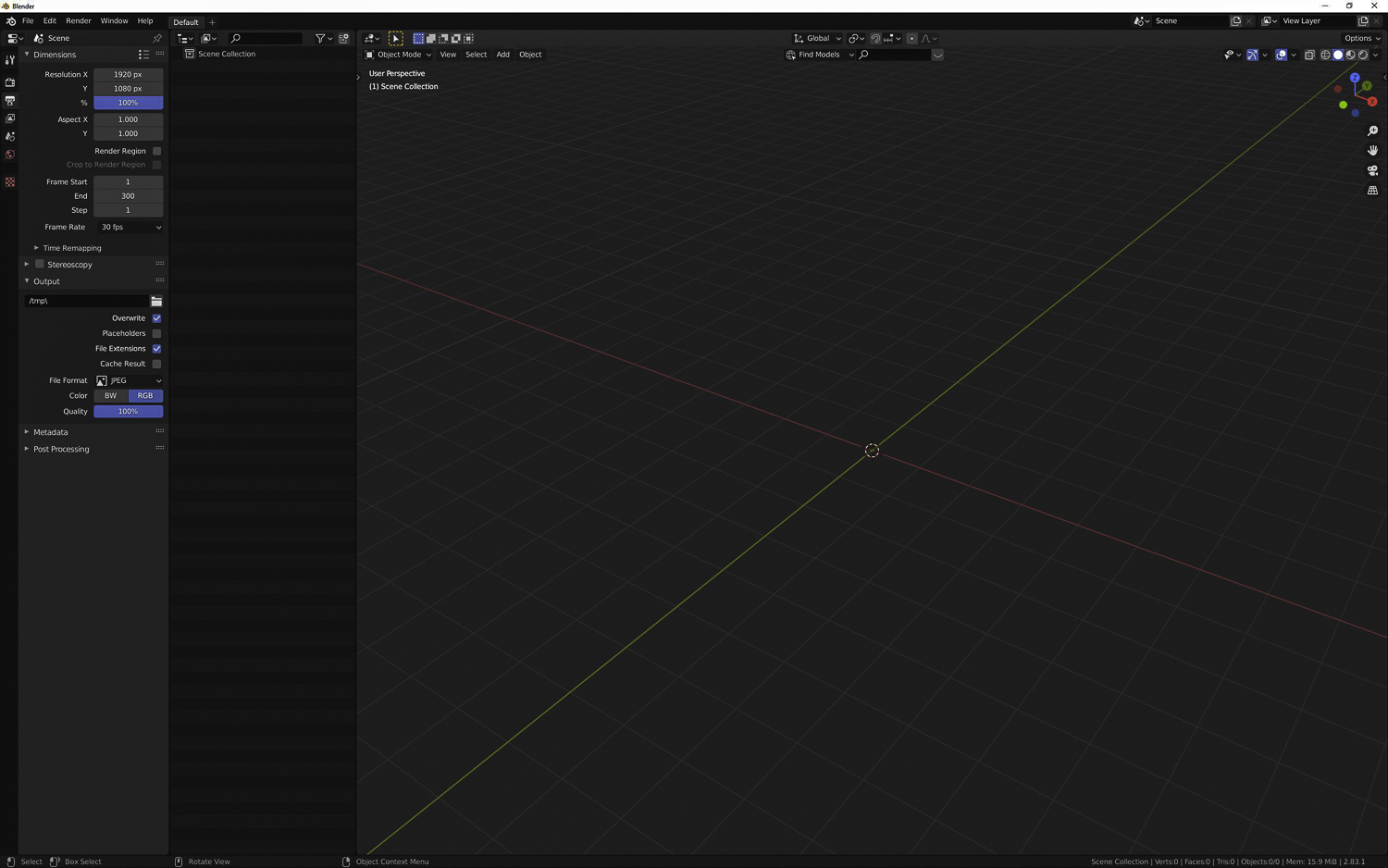Click the X axis on navigation gizmo
The image size is (1388, 868).
pyautogui.click(x=1372, y=102)
